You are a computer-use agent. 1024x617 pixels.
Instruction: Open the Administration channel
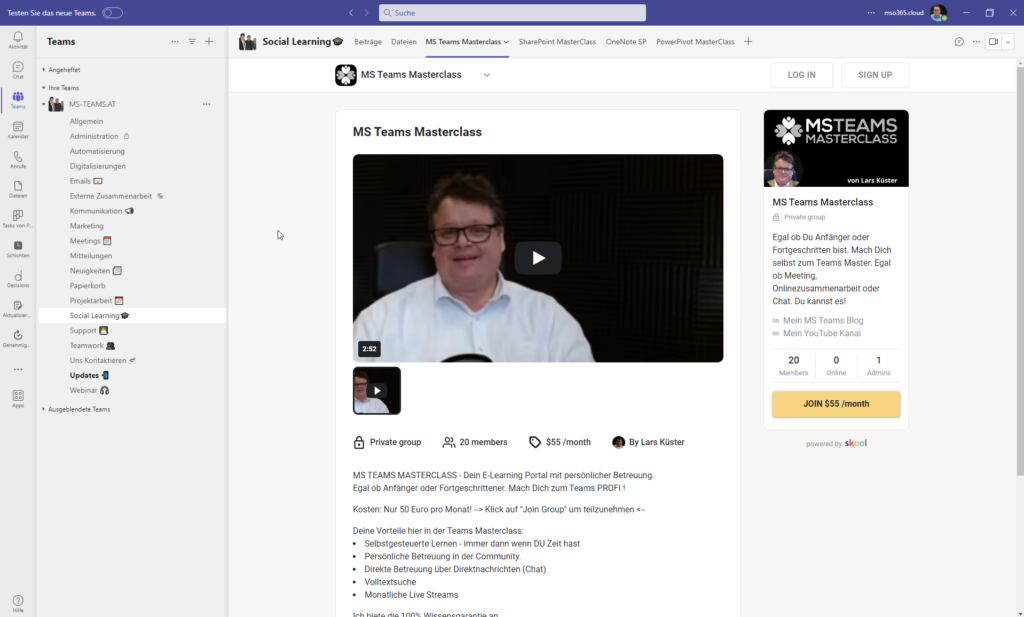pos(94,136)
